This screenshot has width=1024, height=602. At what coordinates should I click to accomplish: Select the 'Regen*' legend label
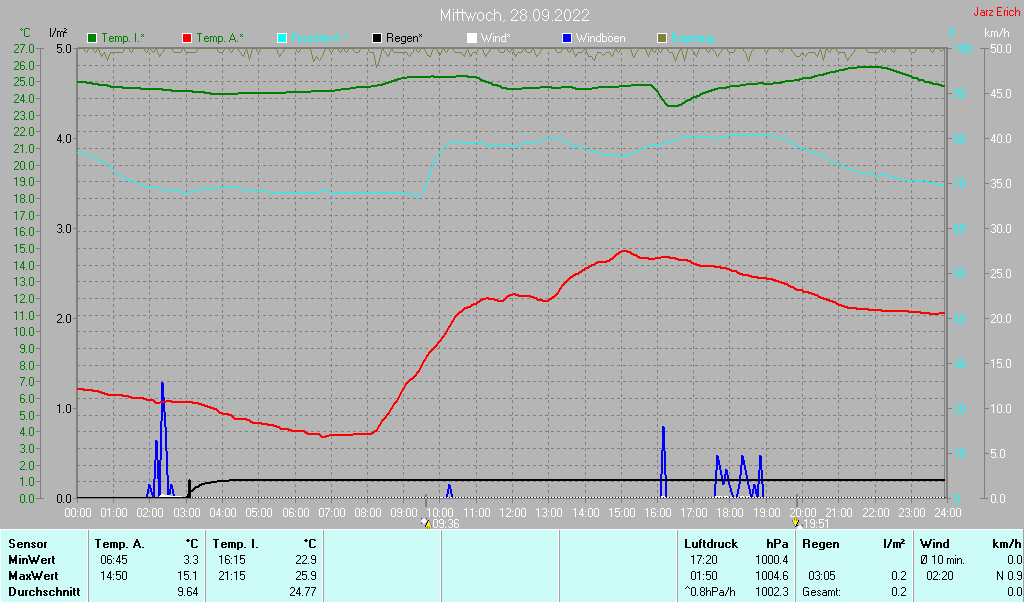point(404,39)
